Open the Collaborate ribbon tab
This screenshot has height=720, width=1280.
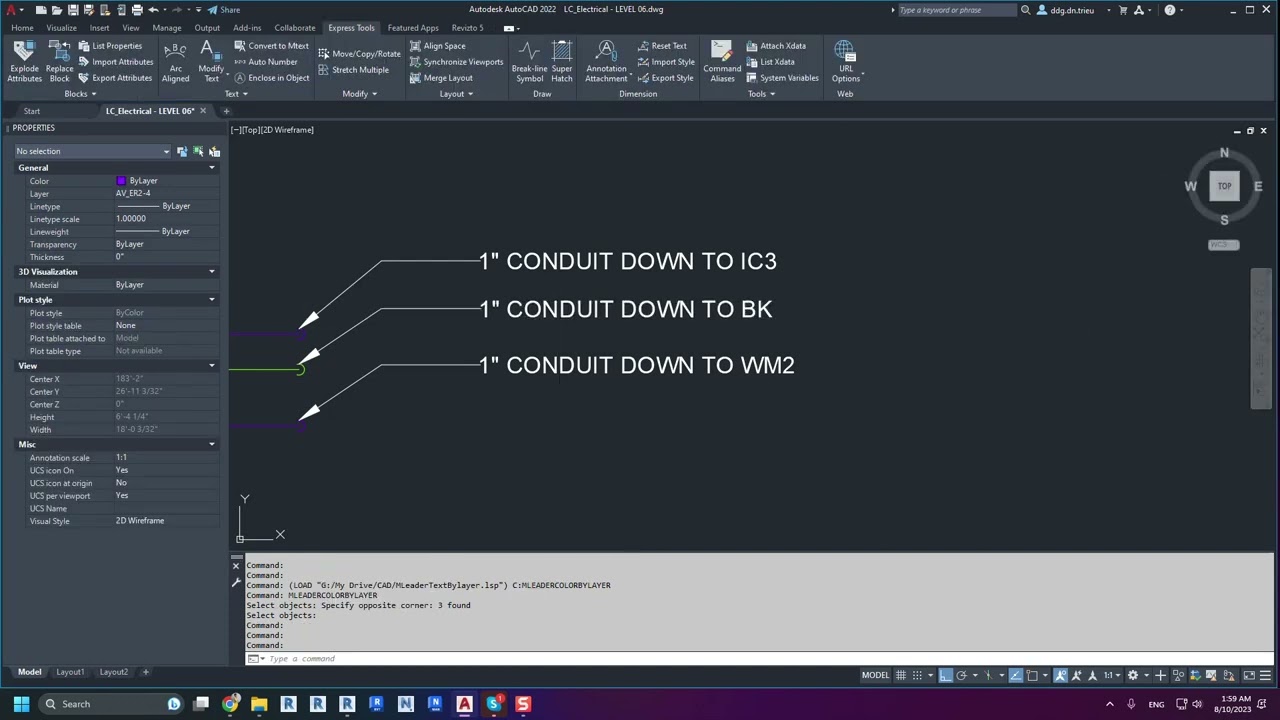point(295,28)
